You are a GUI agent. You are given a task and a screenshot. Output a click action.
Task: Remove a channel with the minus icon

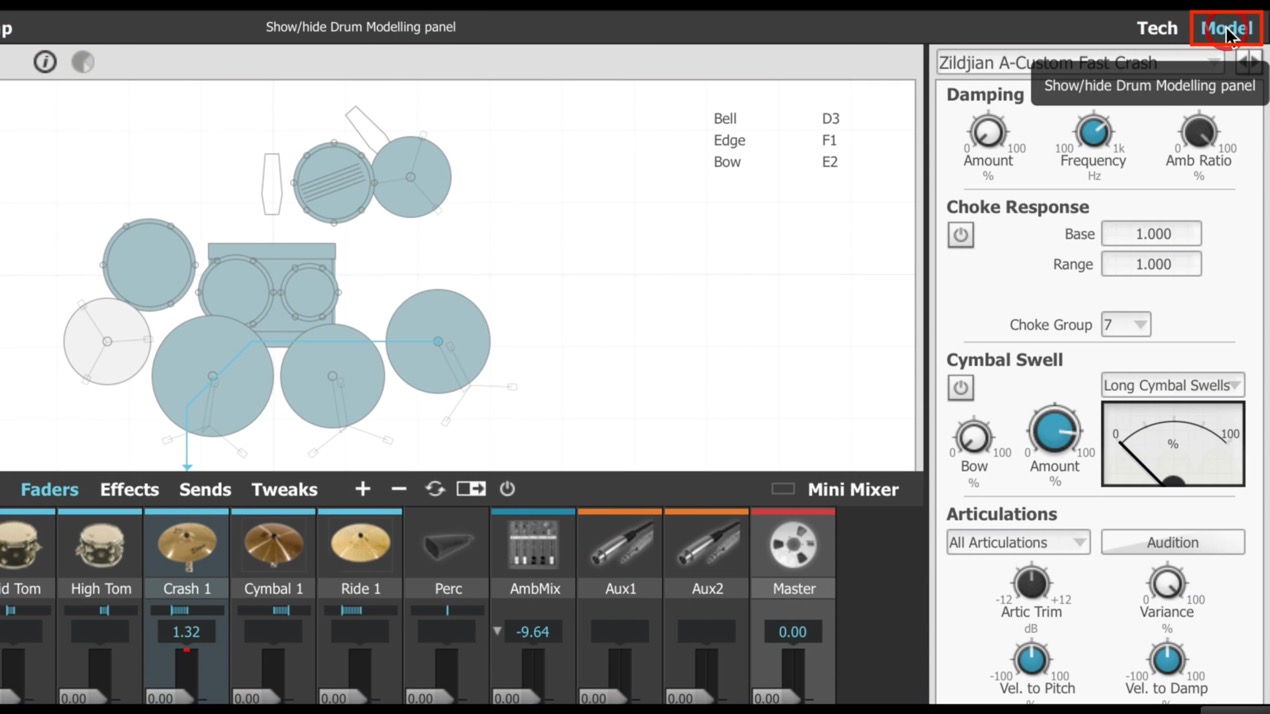399,489
